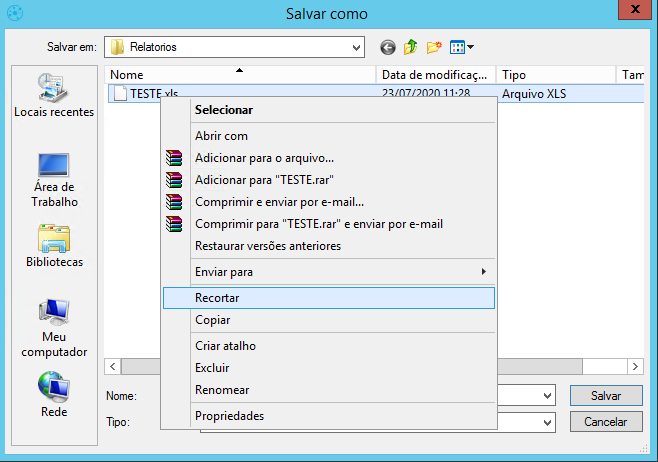Sort by Tipo column header
658x462 pixels.
tap(556, 75)
